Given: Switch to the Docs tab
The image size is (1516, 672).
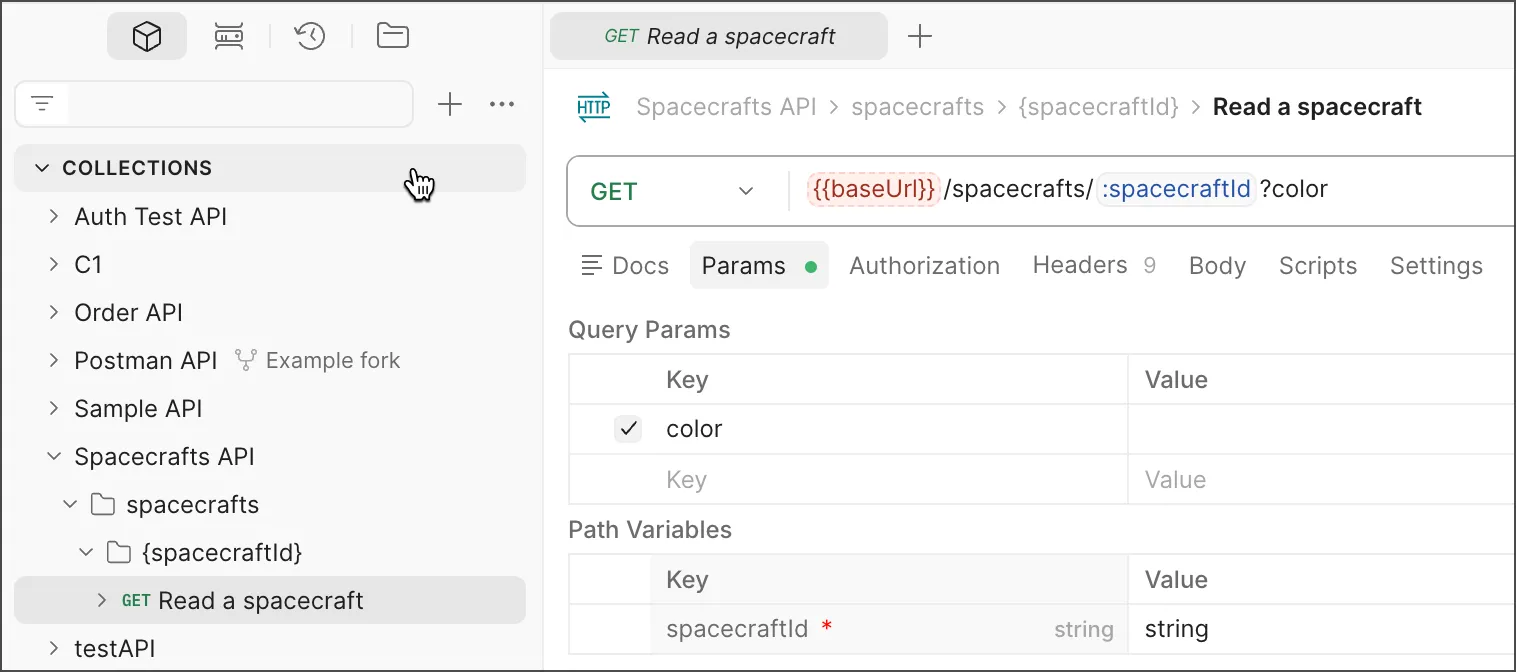Looking at the screenshot, I should [625, 266].
